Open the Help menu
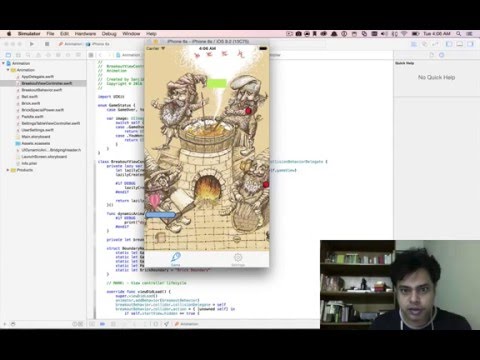 coord(151,34)
